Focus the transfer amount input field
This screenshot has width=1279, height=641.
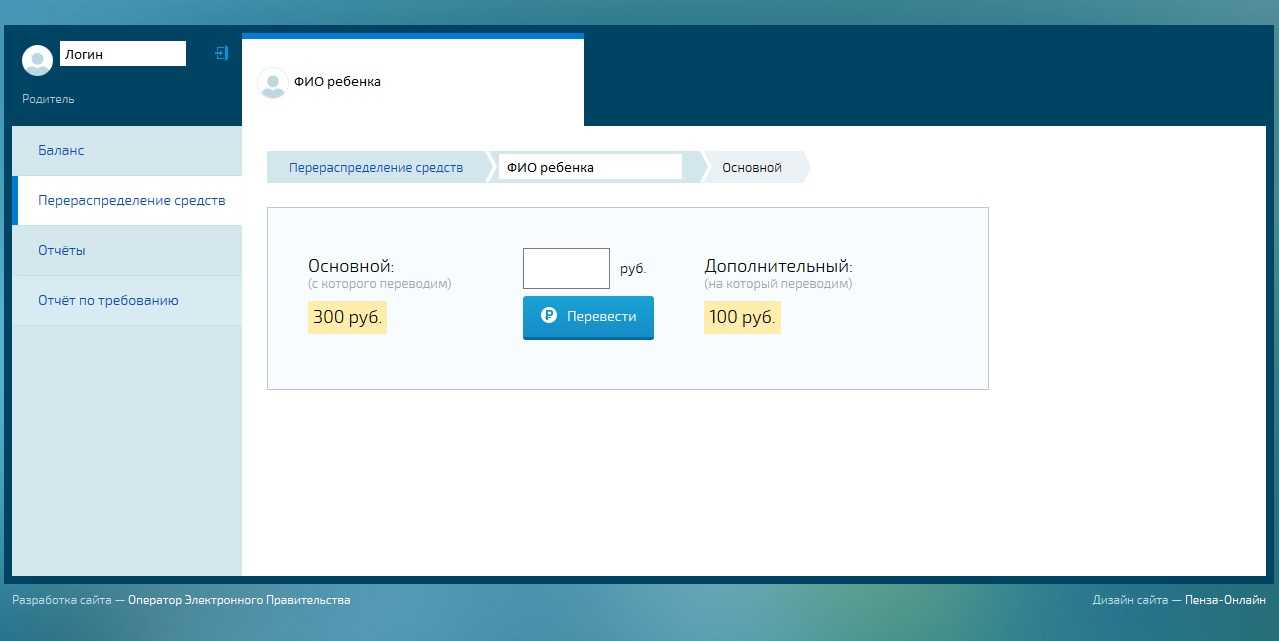[566, 269]
